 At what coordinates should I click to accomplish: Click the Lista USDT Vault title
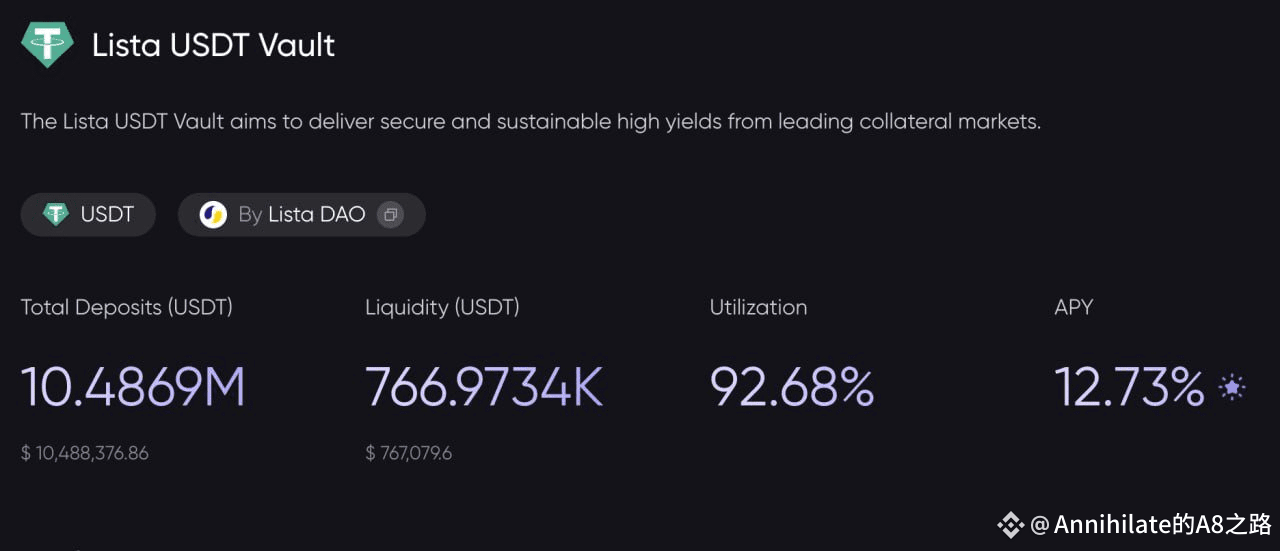(x=214, y=45)
